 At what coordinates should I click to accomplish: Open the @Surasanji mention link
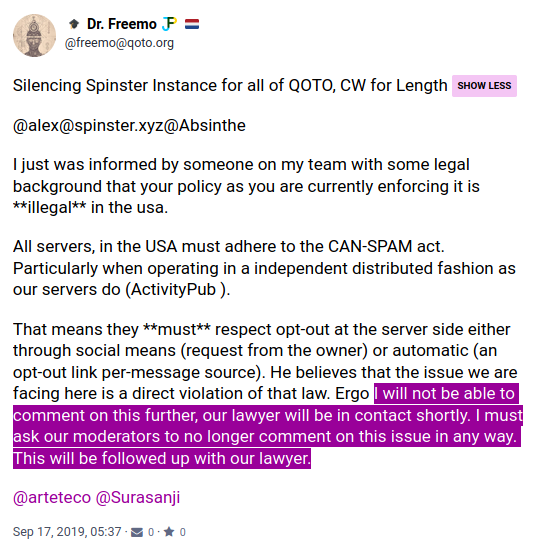point(138,497)
